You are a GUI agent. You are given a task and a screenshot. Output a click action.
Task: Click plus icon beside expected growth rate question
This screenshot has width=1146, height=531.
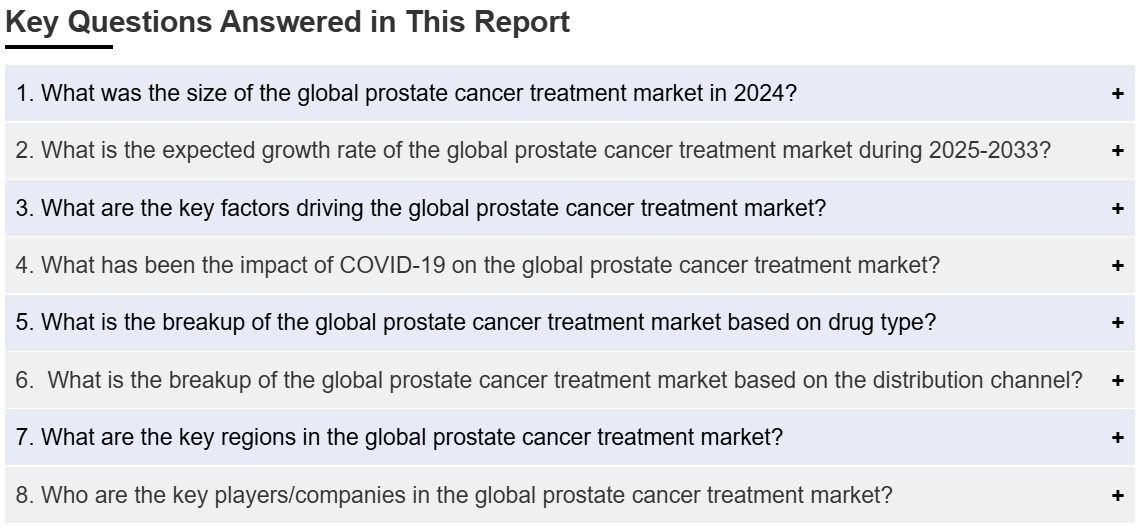1117,150
